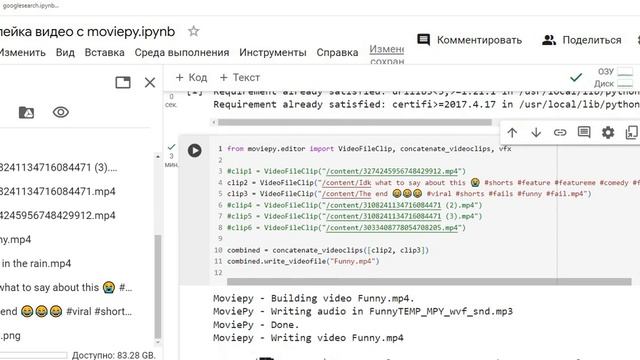
Task: Select file 4245956748429912.mp4
Action: point(58,216)
